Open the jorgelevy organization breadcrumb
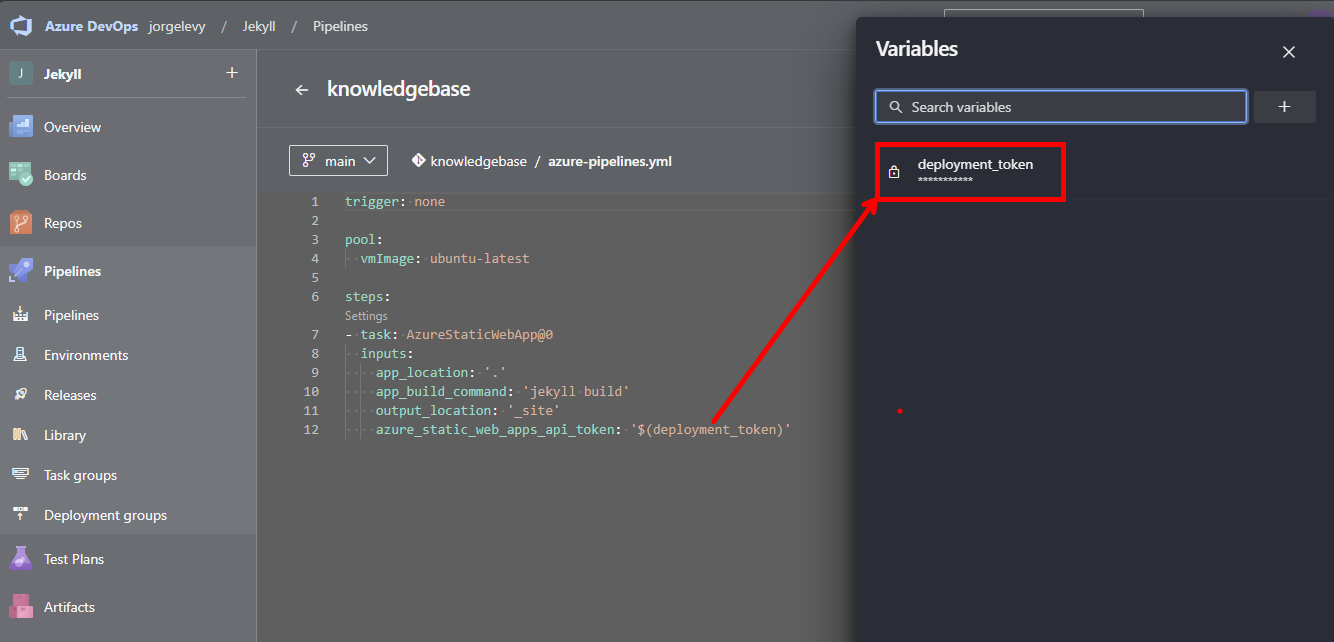Viewport: 1334px width, 642px height. click(177, 26)
